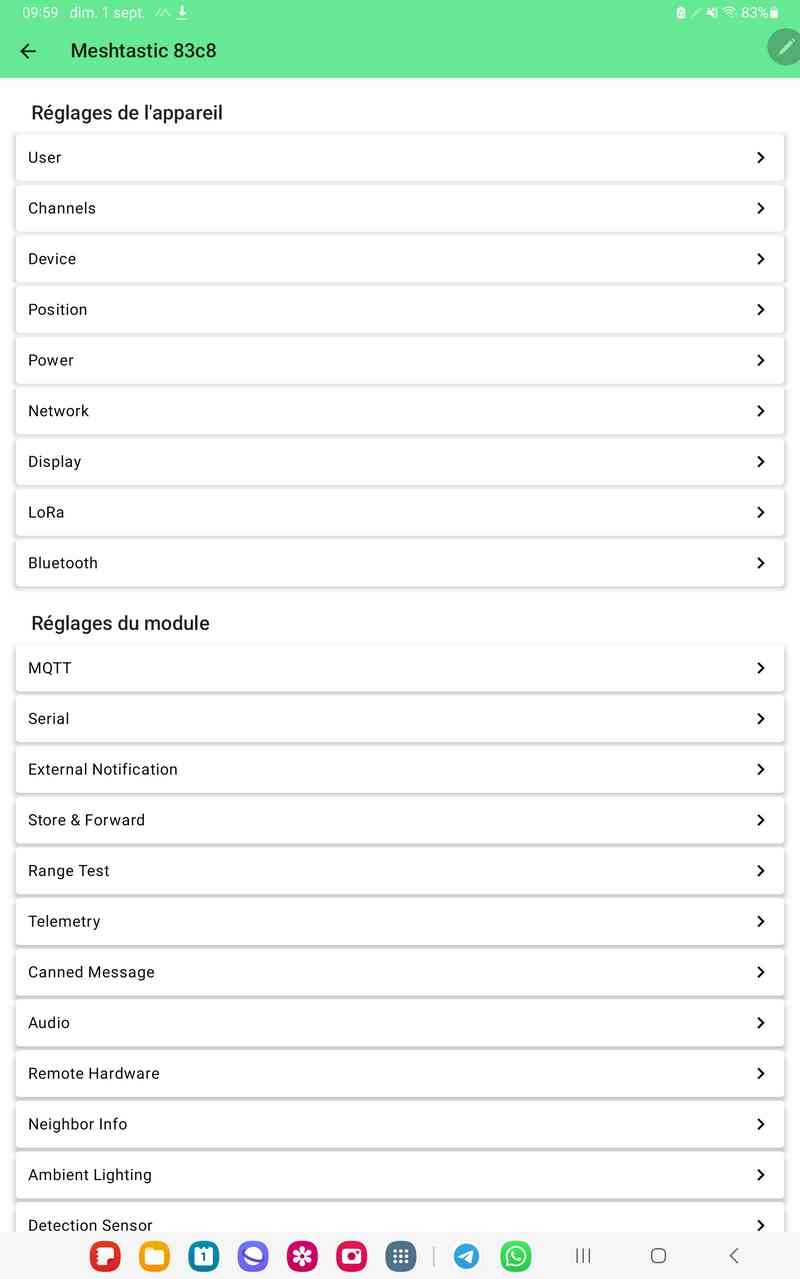Expand the LoRa chevron arrow
The image size is (800, 1279).
pyautogui.click(x=761, y=512)
